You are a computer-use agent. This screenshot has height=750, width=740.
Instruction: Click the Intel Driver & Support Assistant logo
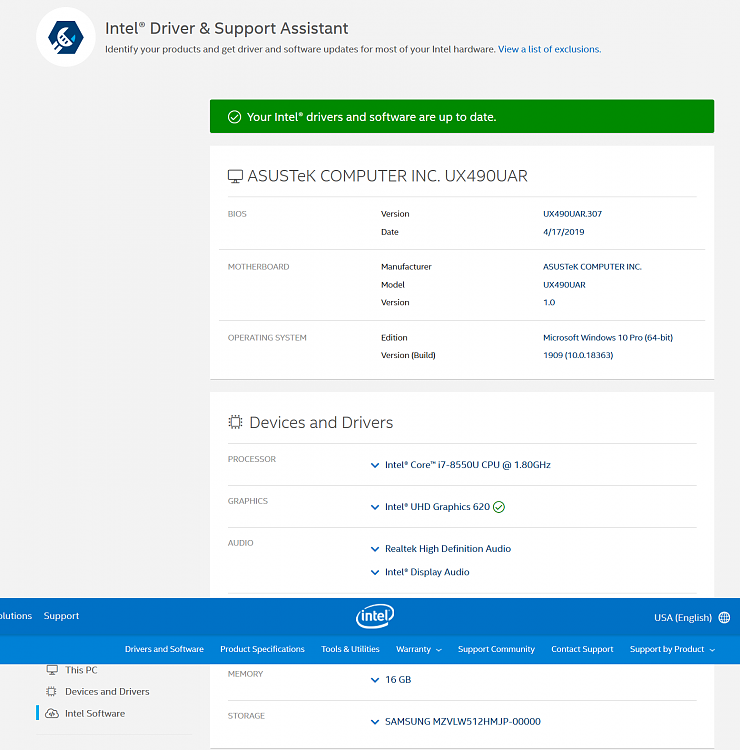click(x=65, y=37)
